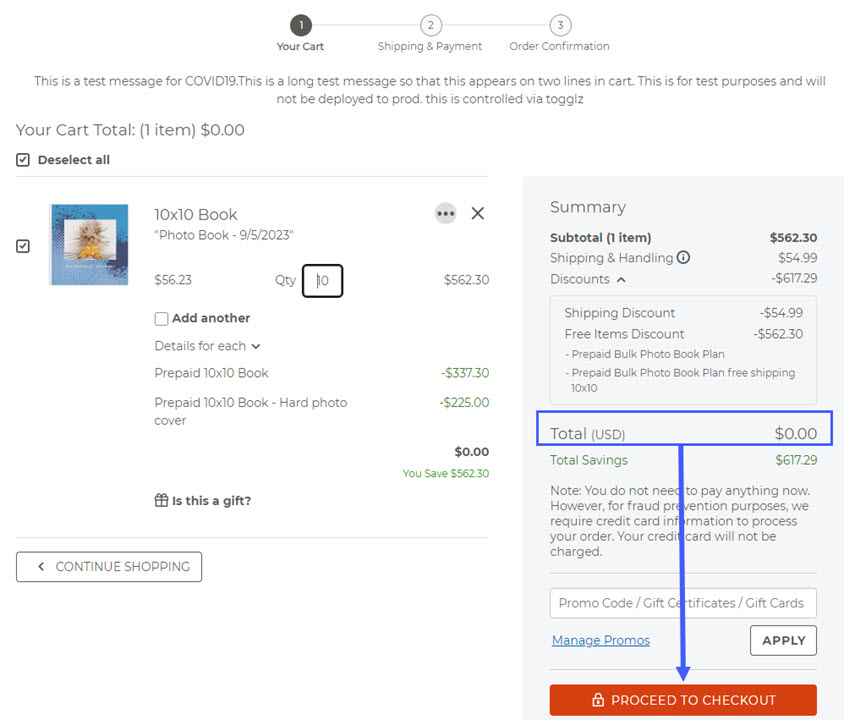
Task: Click the gift box icon
Action: (x=161, y=500)
